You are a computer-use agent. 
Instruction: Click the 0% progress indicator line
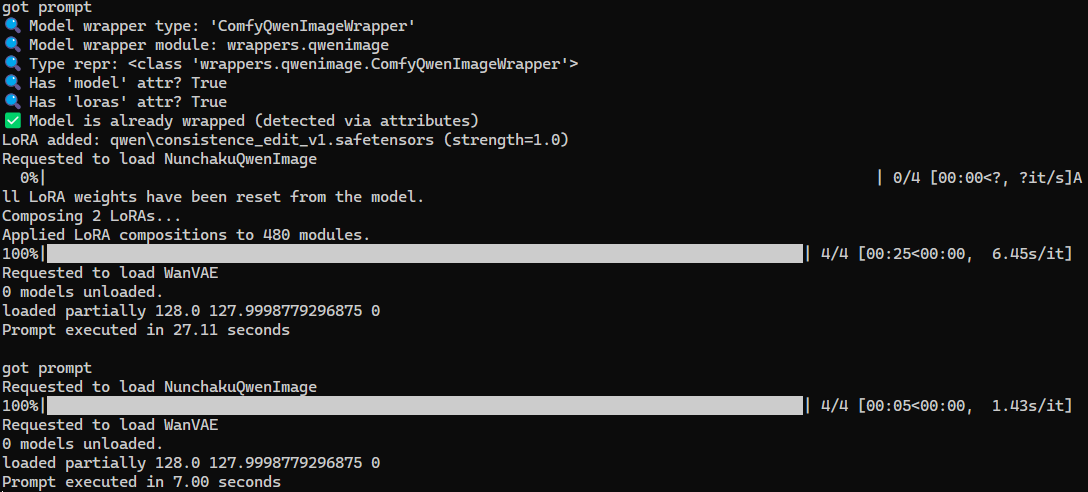click(x=30, y=178)
